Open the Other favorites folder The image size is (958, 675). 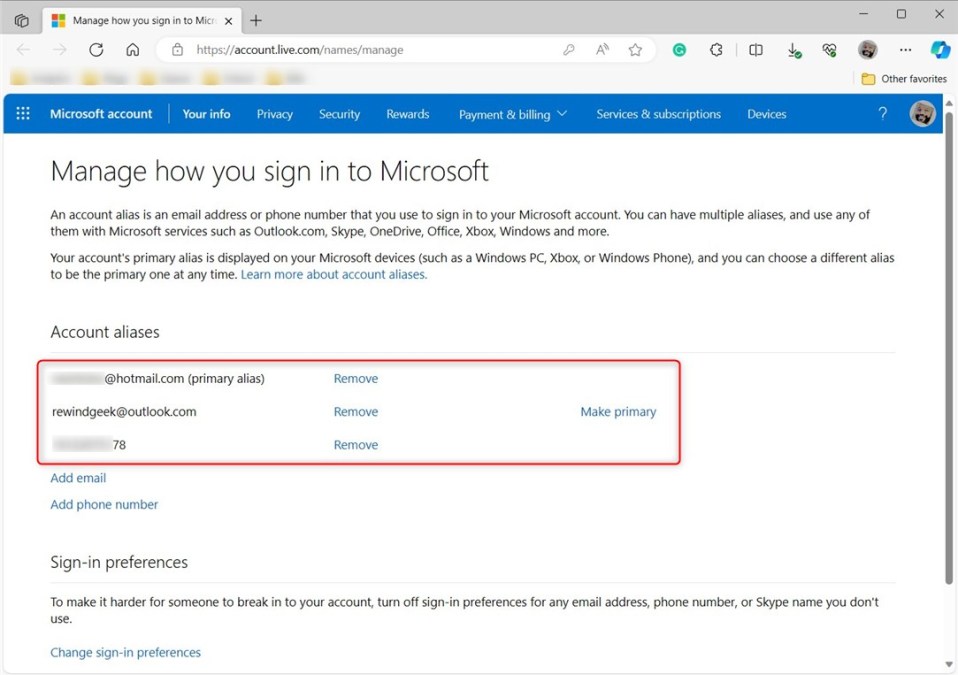click(x=903, y=79)
